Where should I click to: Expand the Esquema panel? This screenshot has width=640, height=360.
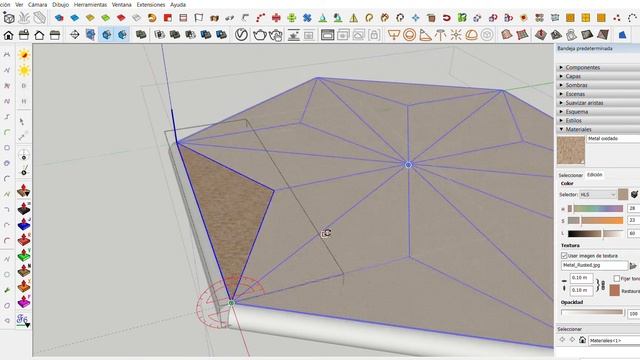tap(598, 111)
